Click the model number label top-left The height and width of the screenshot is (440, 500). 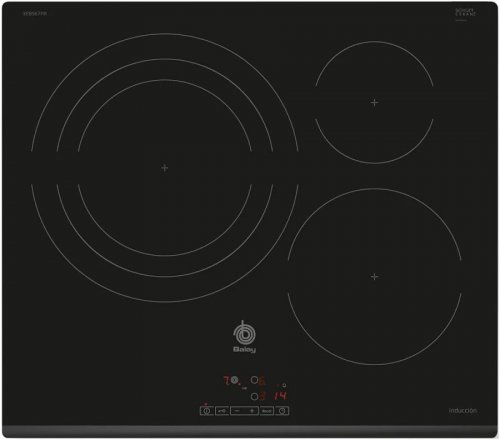pos(35,14)
